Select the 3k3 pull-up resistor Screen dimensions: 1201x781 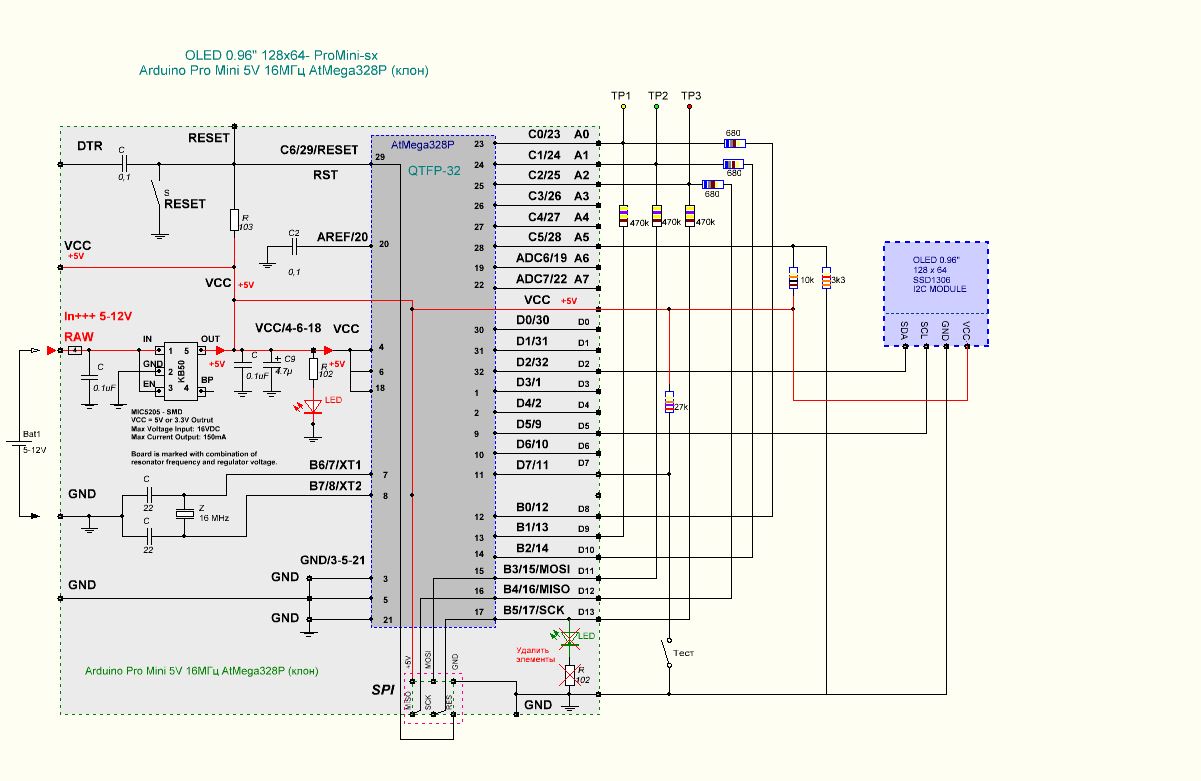[825, 278]
